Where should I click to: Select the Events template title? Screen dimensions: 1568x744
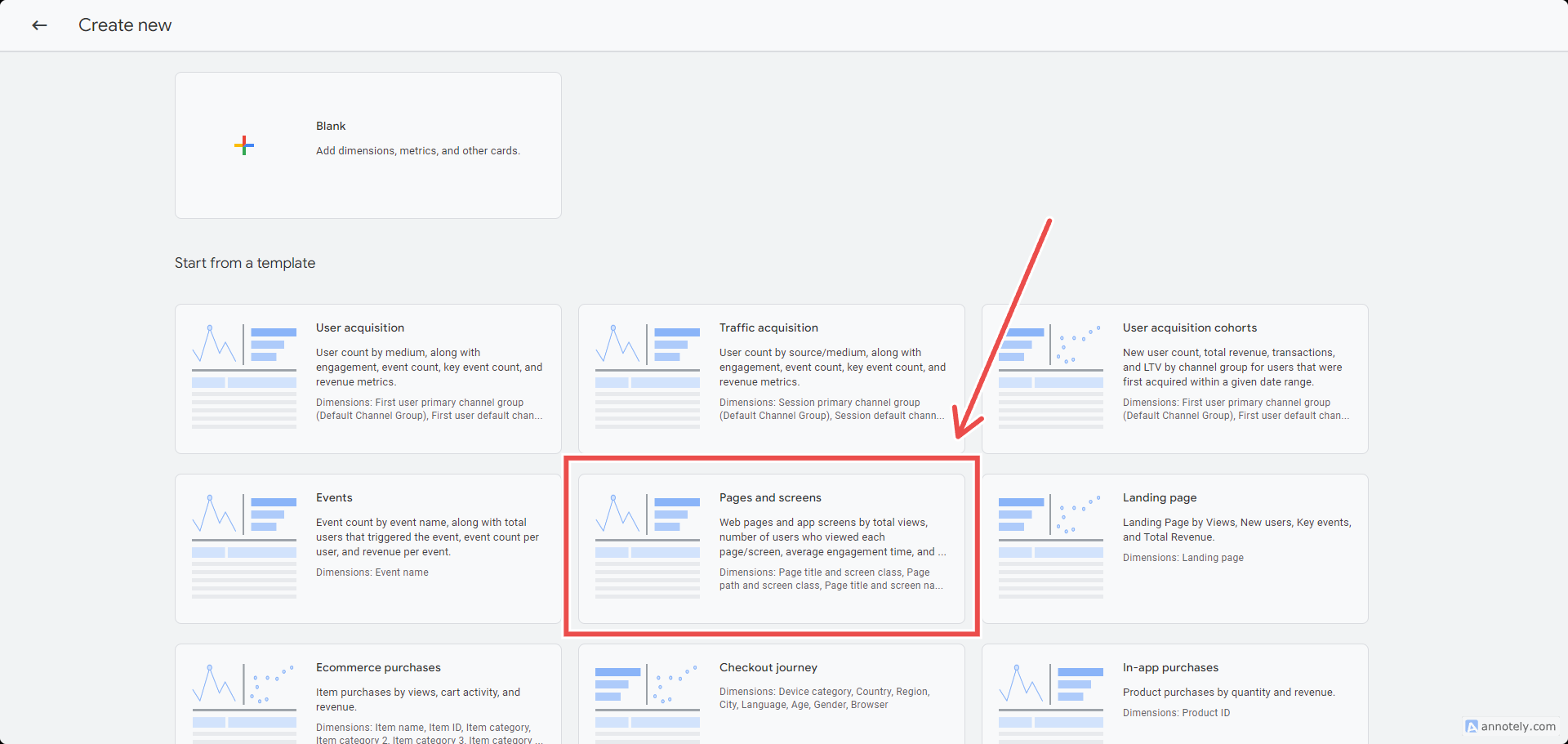coord(334,497)
